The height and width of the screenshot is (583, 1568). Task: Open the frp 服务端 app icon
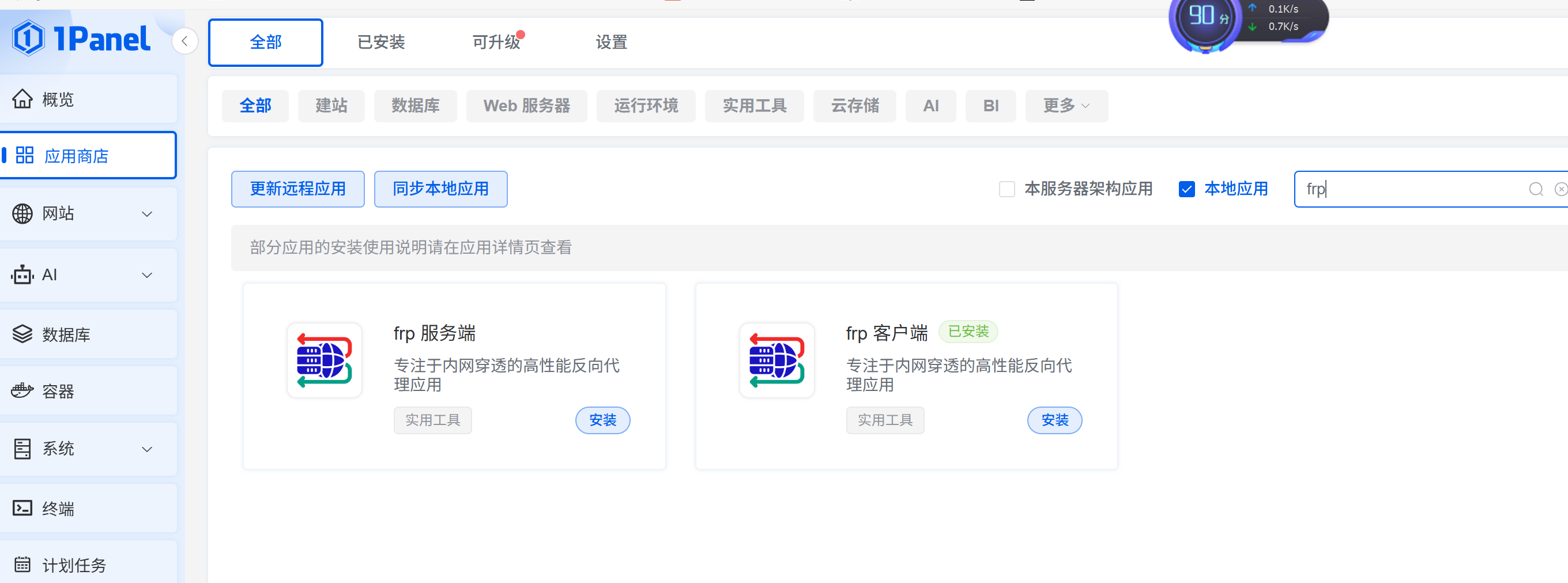pyautogui.click(x=325, y=360)
